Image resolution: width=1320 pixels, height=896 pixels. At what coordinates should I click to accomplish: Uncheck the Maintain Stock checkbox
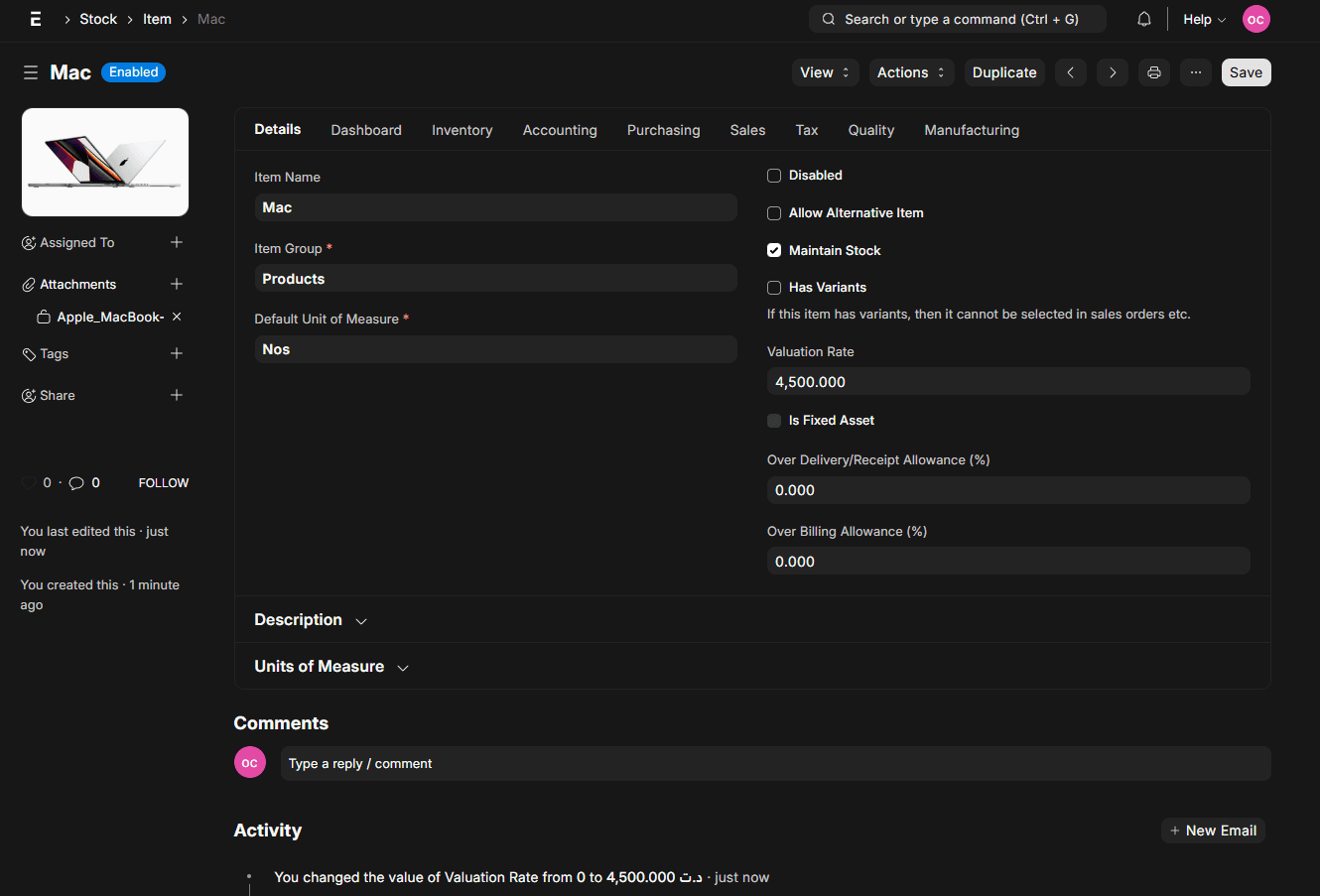774,250
